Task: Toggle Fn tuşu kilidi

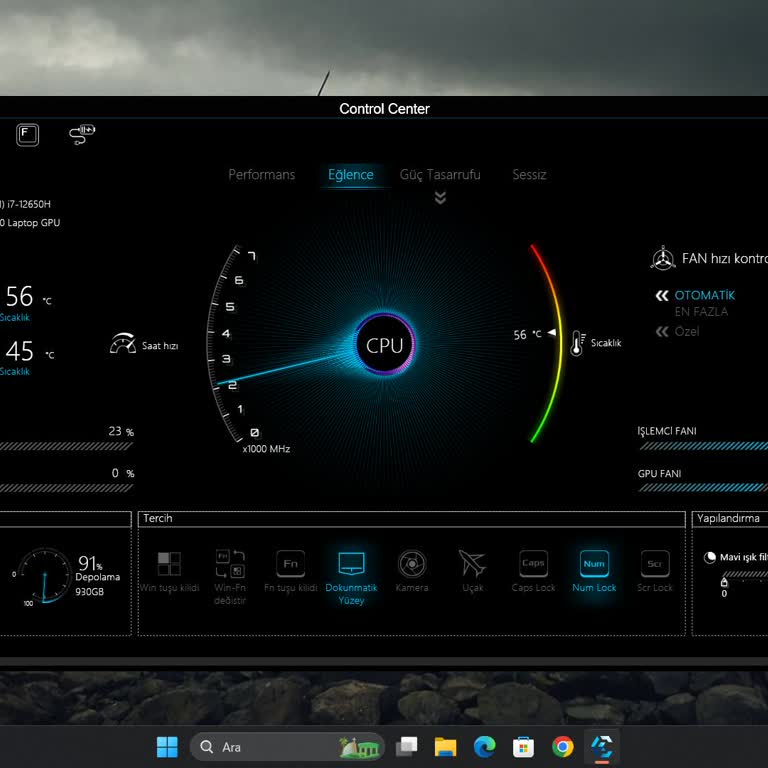Action: (x=290, y=572)
